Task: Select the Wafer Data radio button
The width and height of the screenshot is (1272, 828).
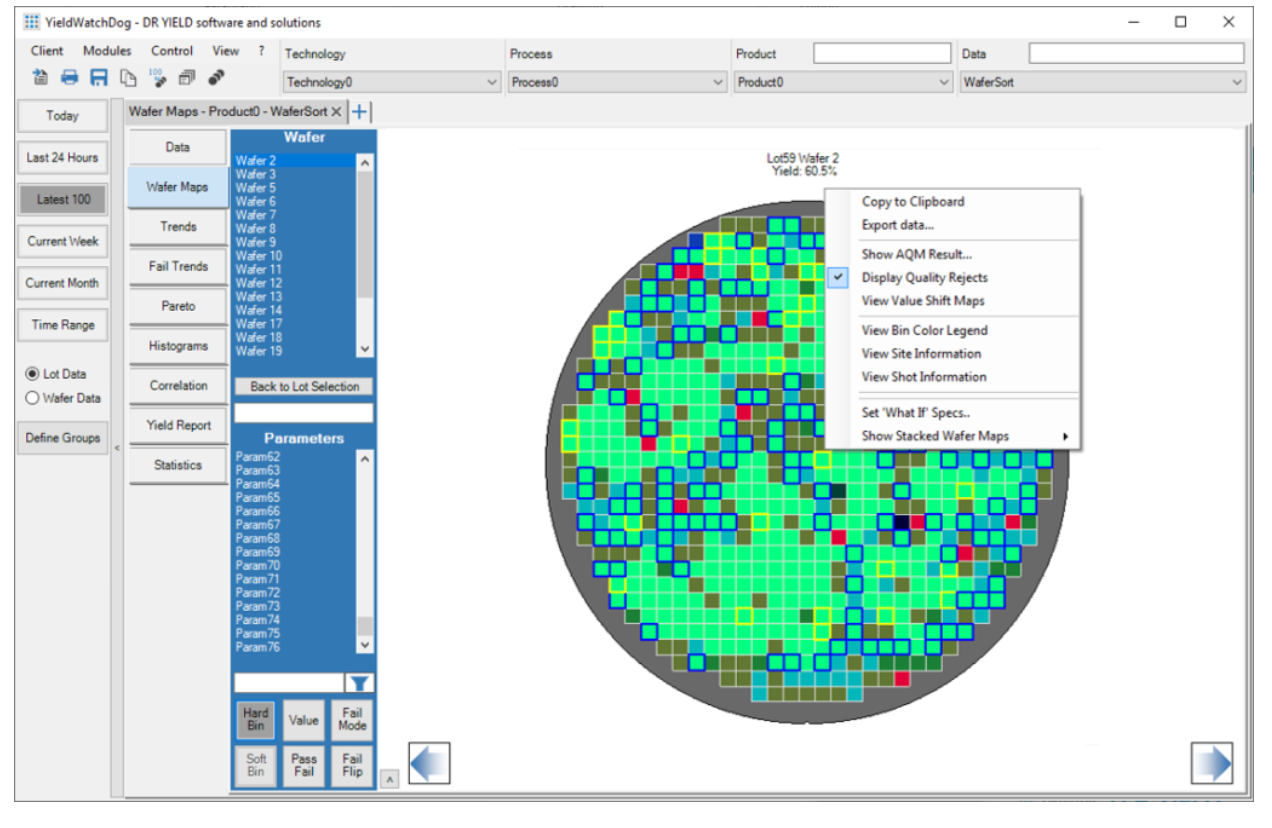Action: 33,398
